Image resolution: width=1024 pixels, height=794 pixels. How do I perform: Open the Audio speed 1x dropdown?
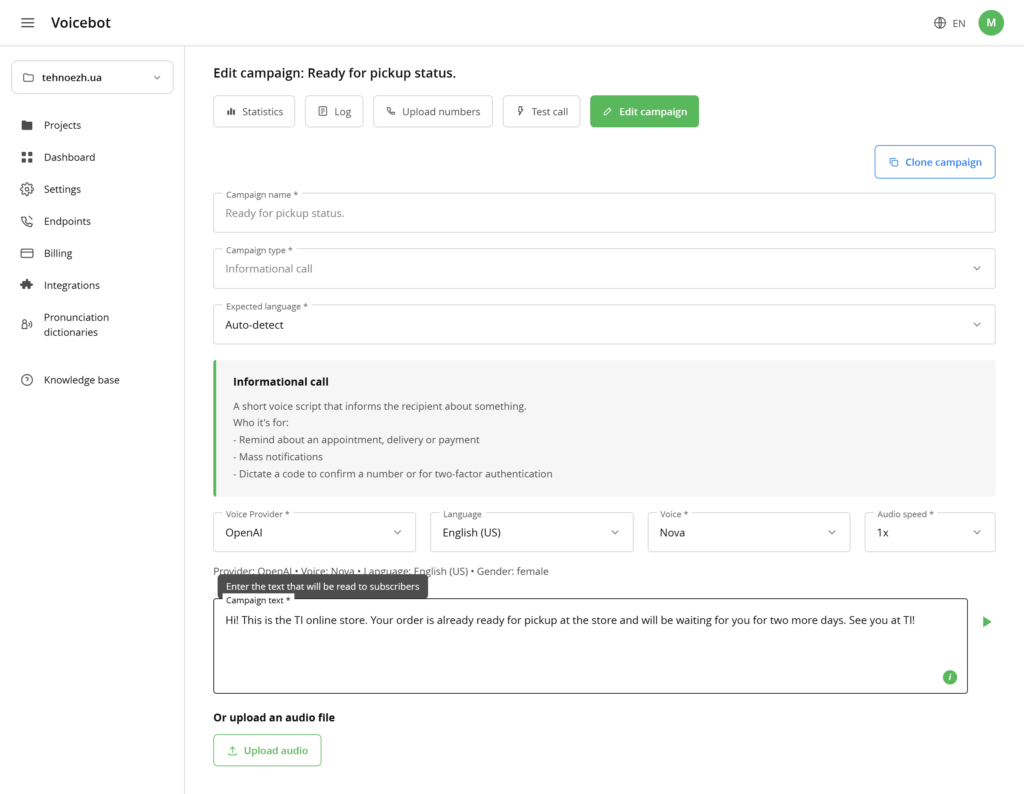point(929,532)
